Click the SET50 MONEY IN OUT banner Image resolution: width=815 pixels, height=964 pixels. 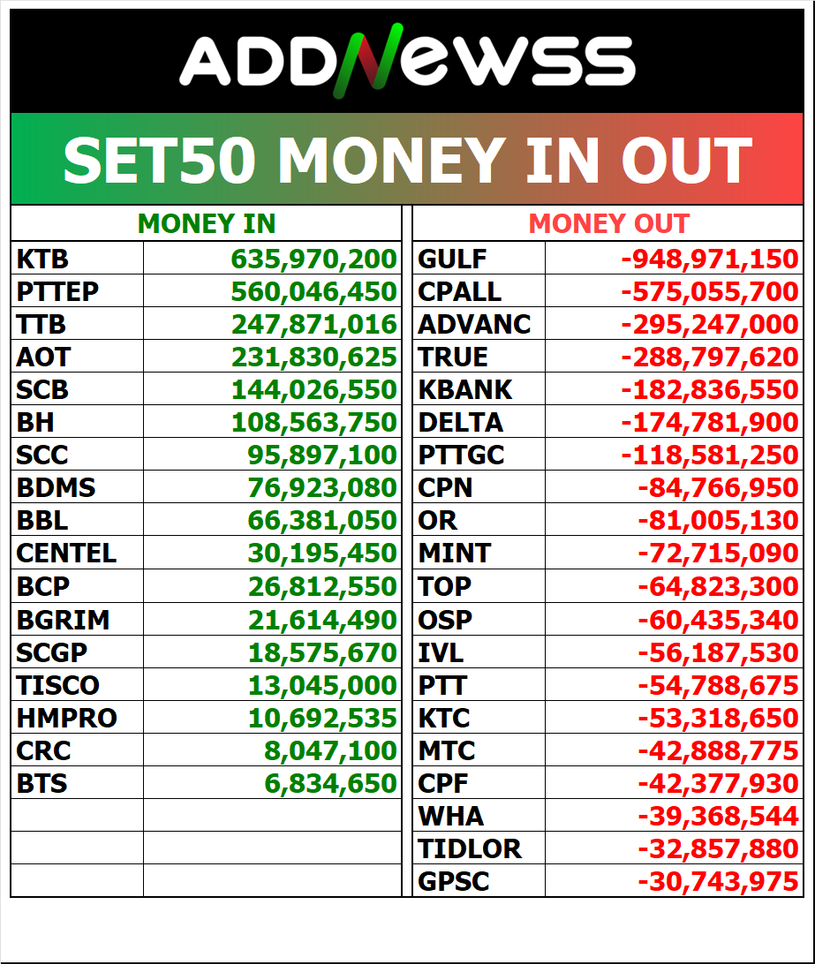(x=407, y=160)
